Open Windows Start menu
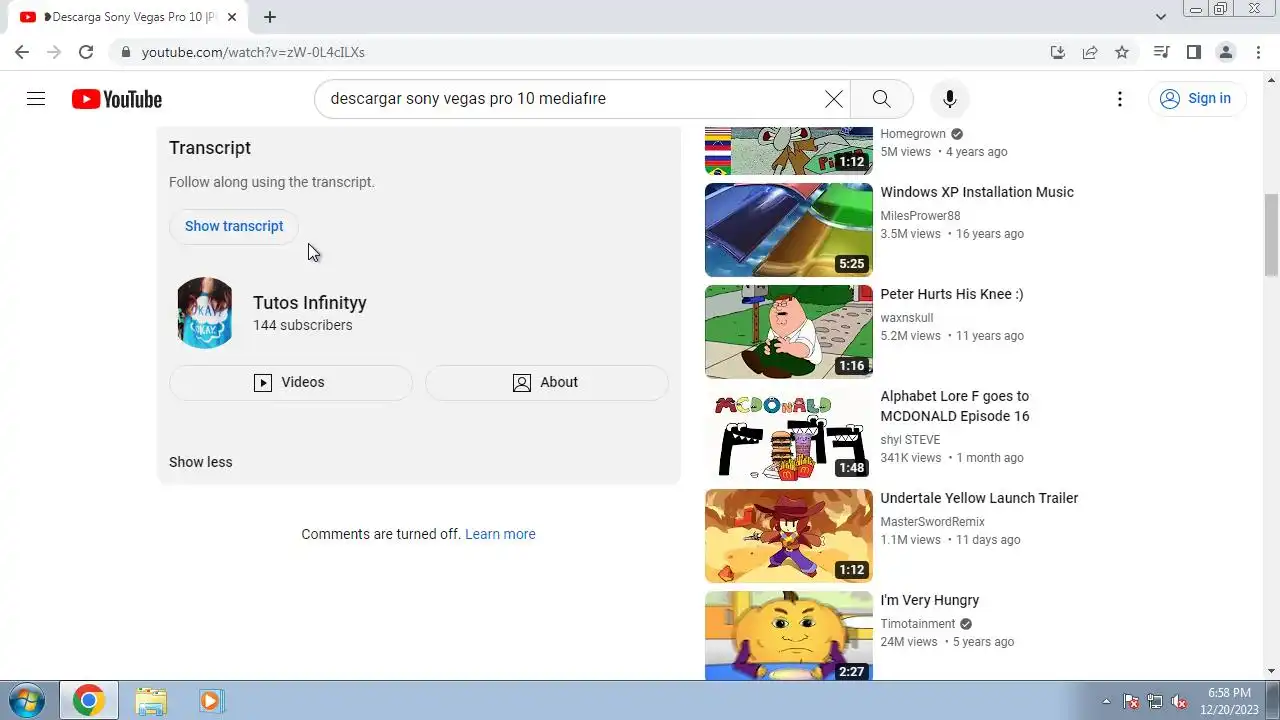Viewport: 1280px width, 720px height. (x=27, y=701)
